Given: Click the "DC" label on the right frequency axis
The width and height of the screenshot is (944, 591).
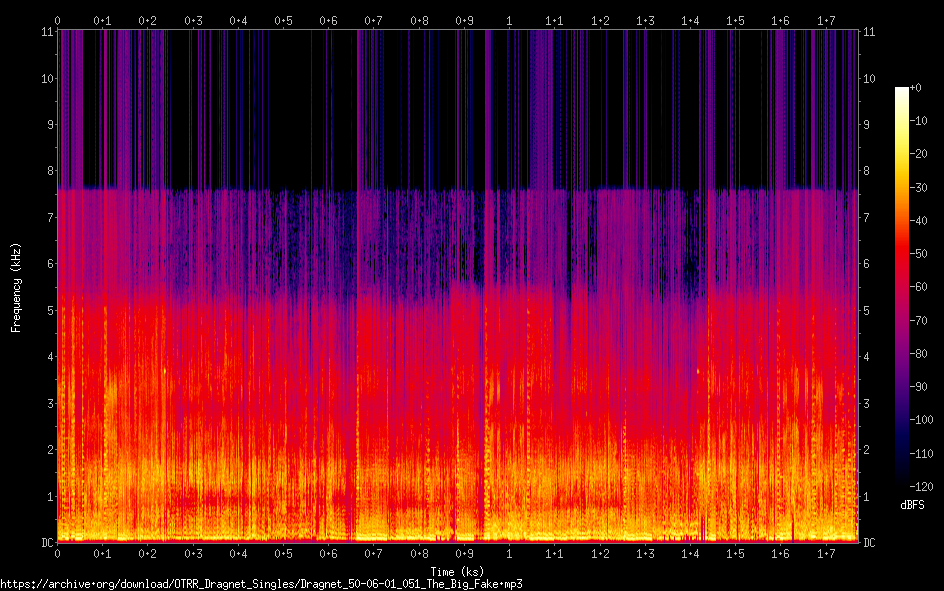Looking at the screenshot, I should coord(870,542).
